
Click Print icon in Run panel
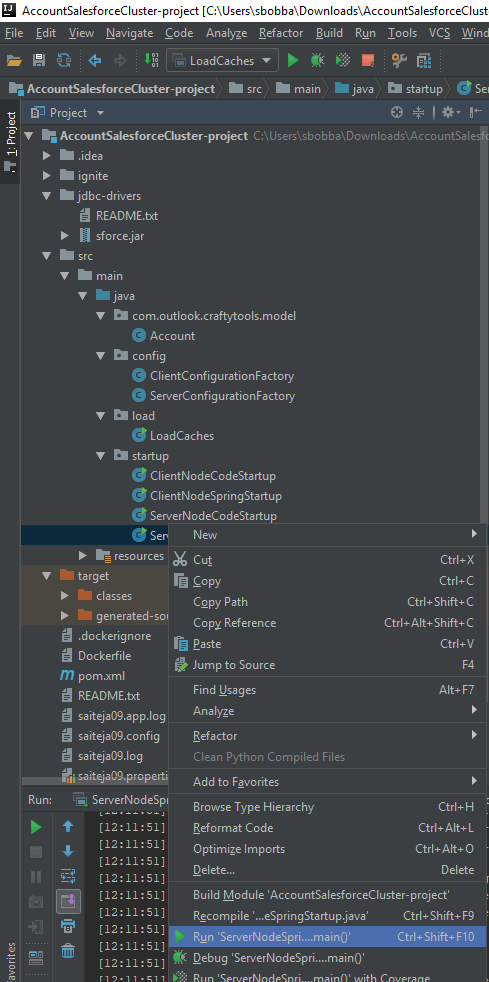(x=68, y=927)
